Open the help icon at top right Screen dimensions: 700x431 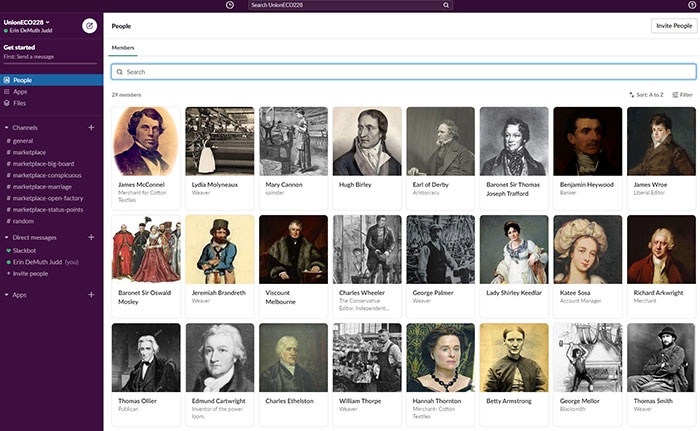692,5
